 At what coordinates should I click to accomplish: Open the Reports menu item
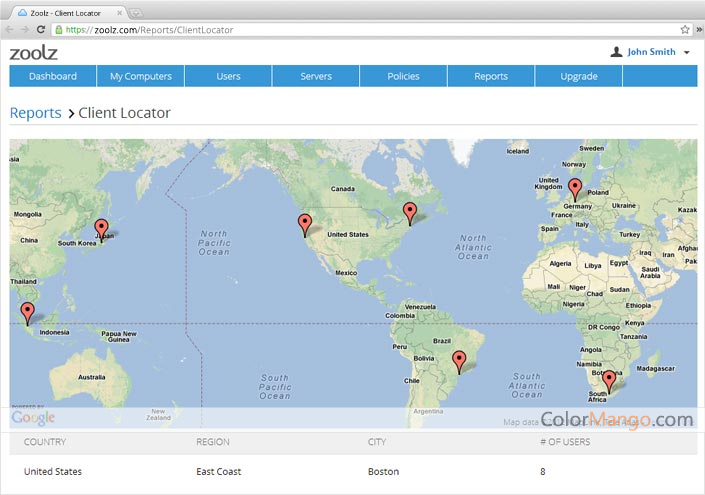coord(491,76)
